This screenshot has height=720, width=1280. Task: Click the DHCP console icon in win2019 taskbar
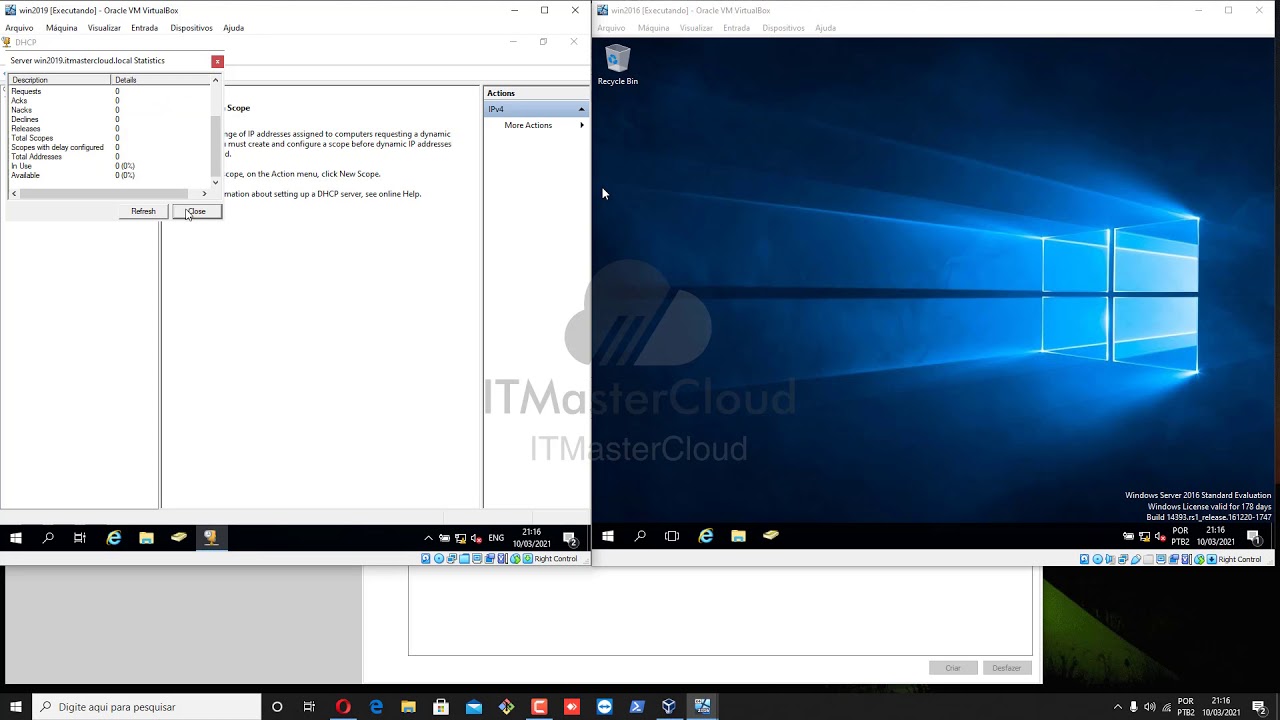(210, 538)
